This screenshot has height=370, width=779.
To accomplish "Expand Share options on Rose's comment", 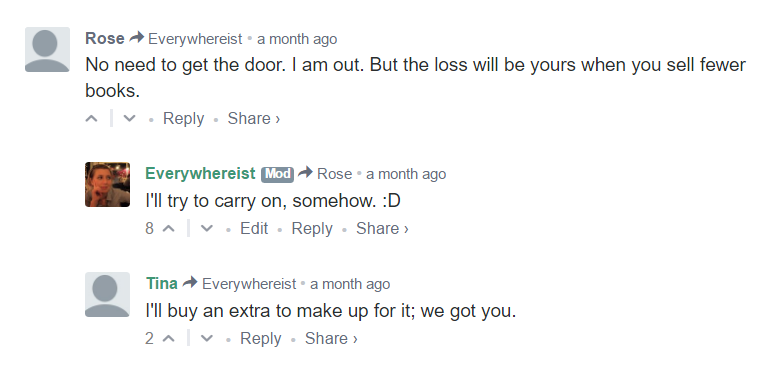I will [254, 119].
